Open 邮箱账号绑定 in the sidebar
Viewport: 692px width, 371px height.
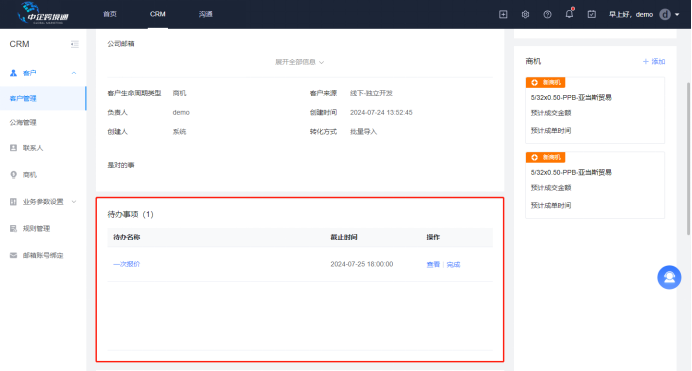43,255
